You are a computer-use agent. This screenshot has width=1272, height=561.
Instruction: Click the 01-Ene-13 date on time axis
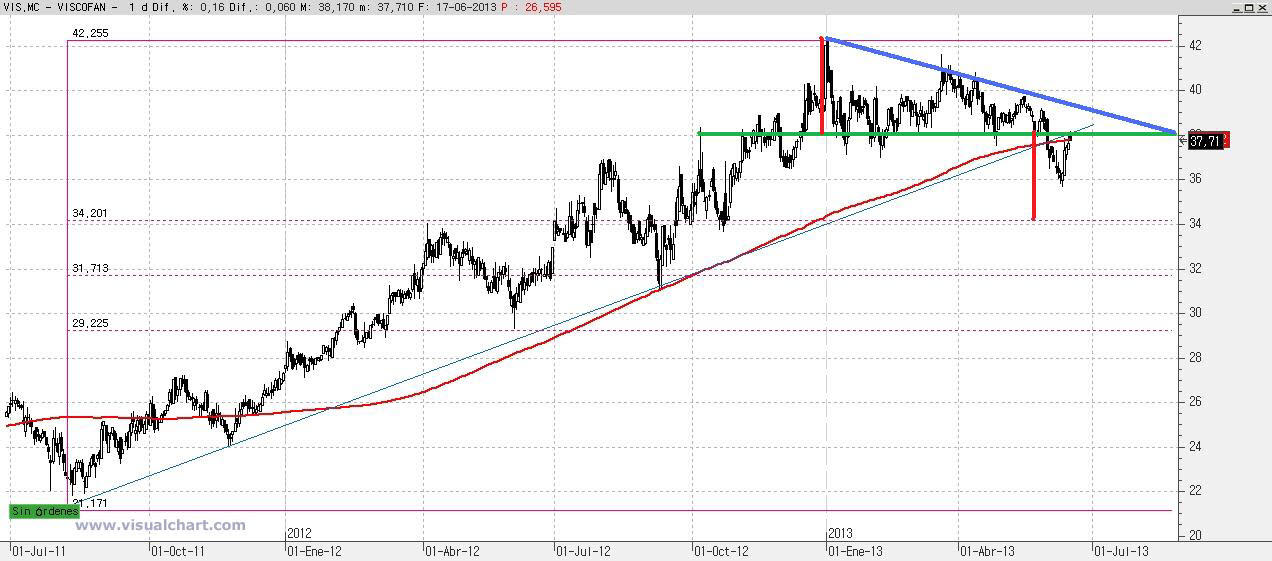pos(854,550)
